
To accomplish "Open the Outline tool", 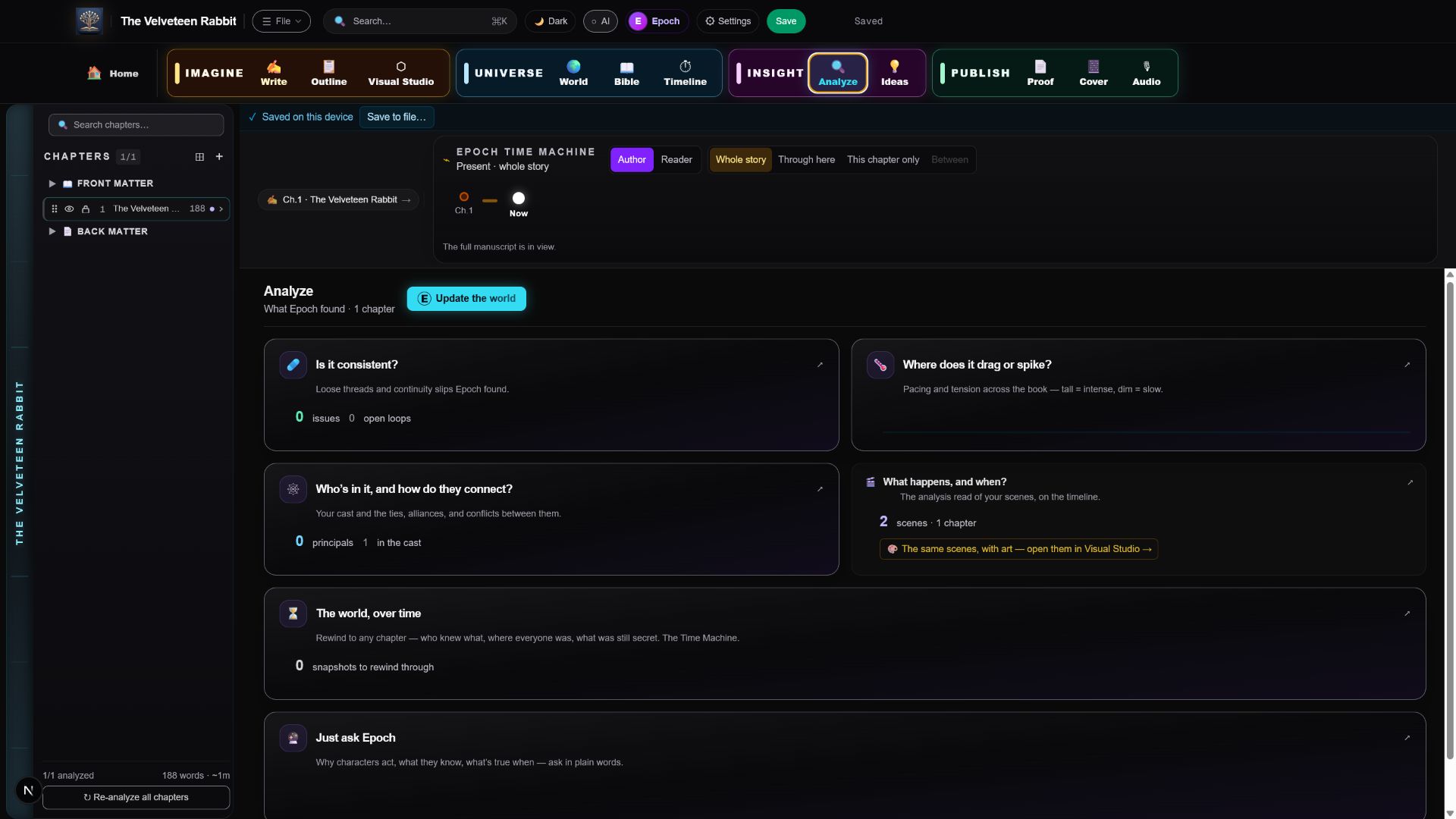I will point(328,73).
